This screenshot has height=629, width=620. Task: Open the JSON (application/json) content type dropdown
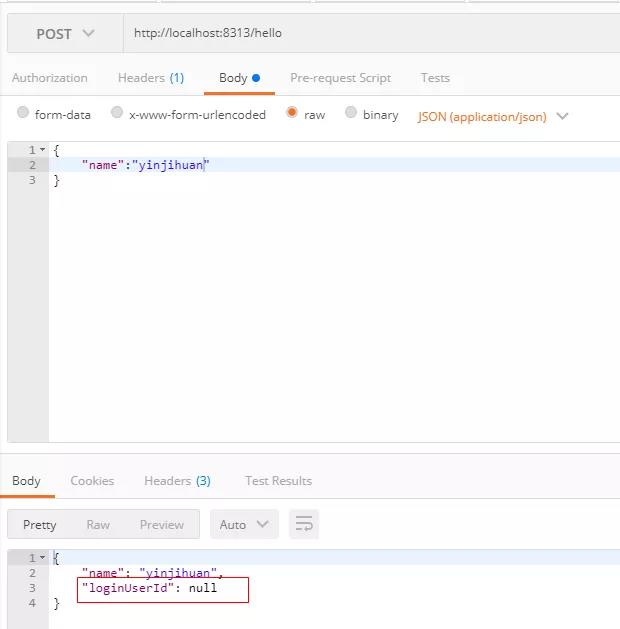493,117
